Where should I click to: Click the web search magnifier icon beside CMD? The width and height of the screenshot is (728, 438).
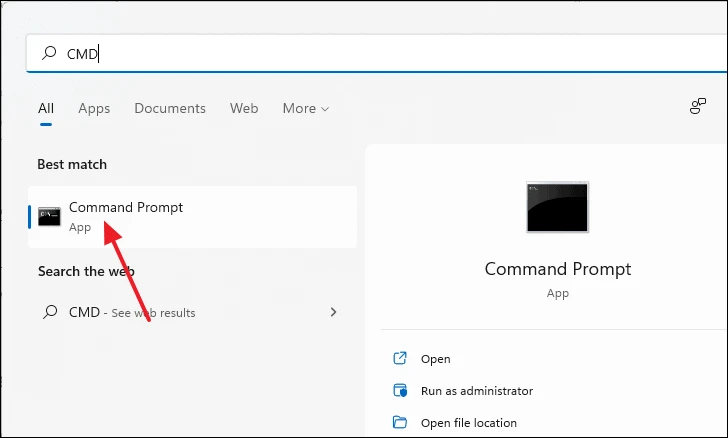tap(50, 312)
